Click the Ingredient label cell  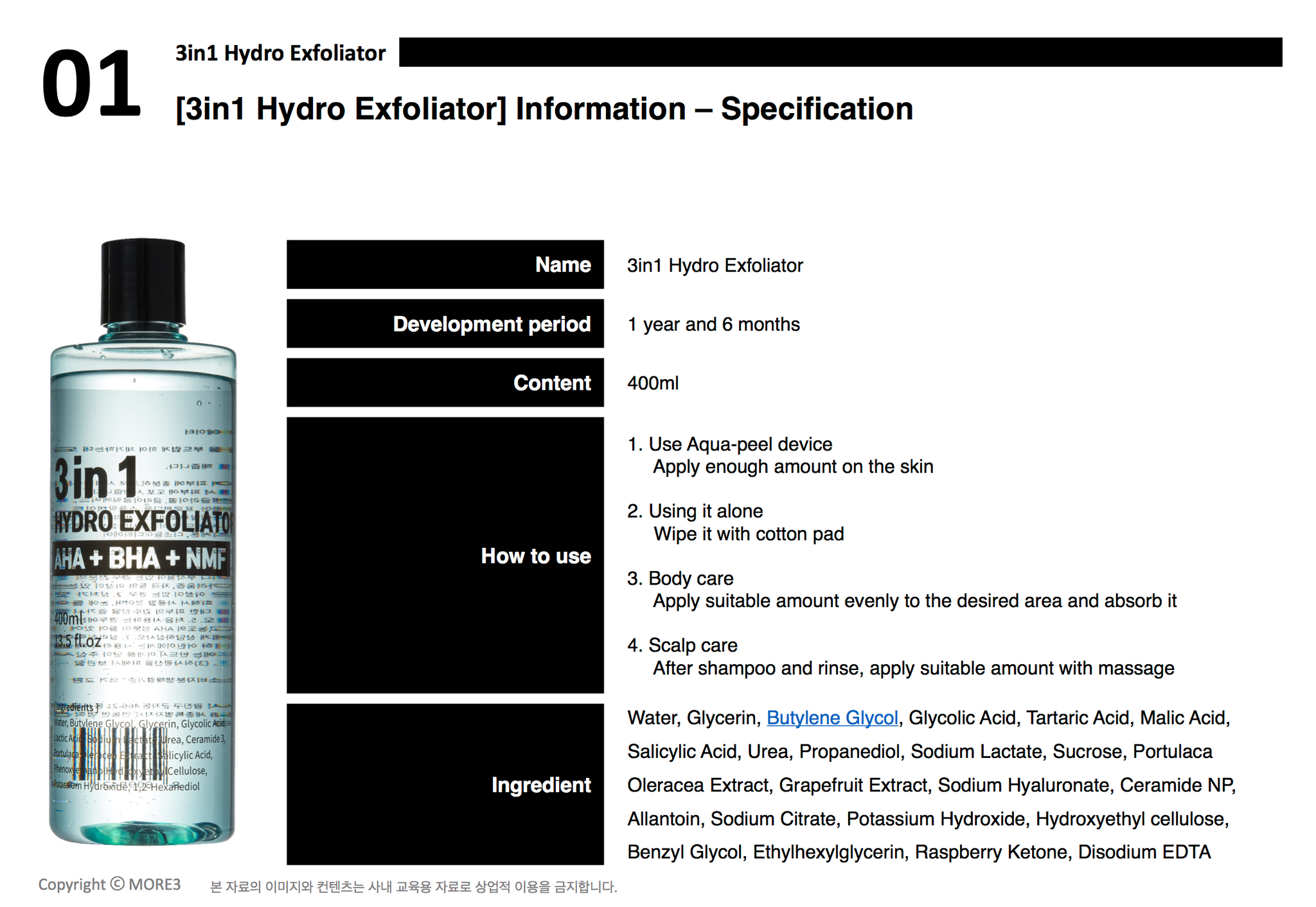445,784
